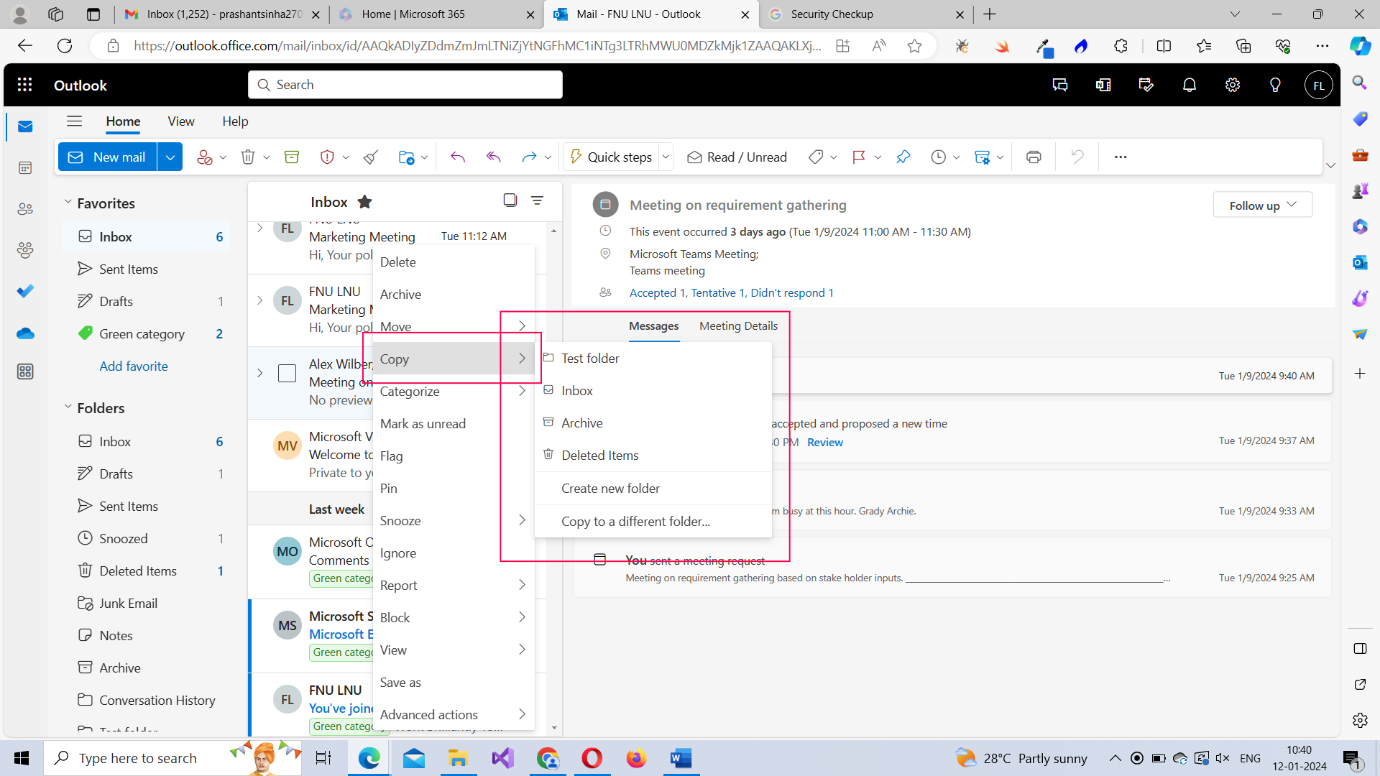Click the Print icon in ribbon
The image size is (1380, 776).
[1034, 157]
